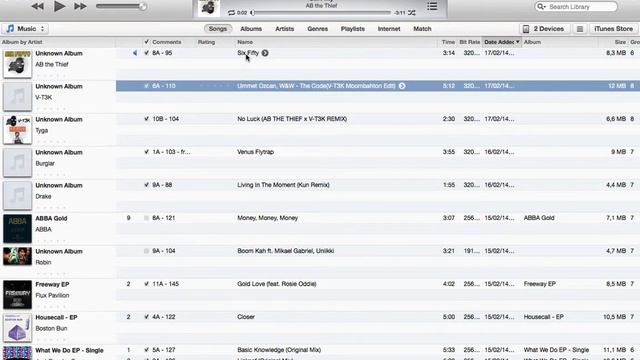Screen dimensions: 640x360
Task: Switch to the Playlists tab
Action: click(x=353, y=29)
